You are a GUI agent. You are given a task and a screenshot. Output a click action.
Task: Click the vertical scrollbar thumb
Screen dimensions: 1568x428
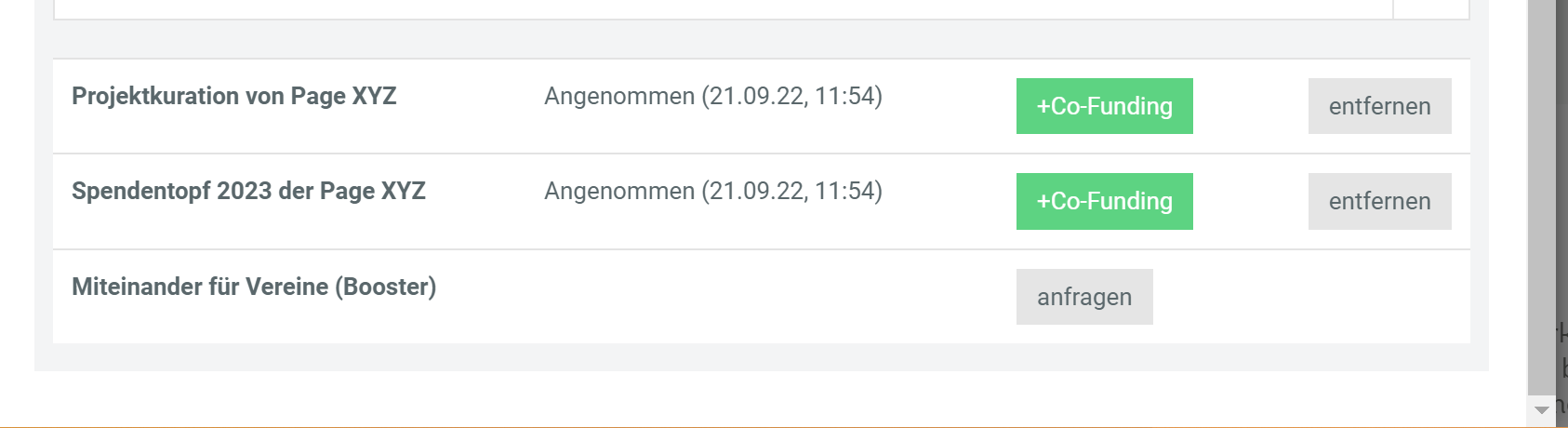[x=1541, y=186]
